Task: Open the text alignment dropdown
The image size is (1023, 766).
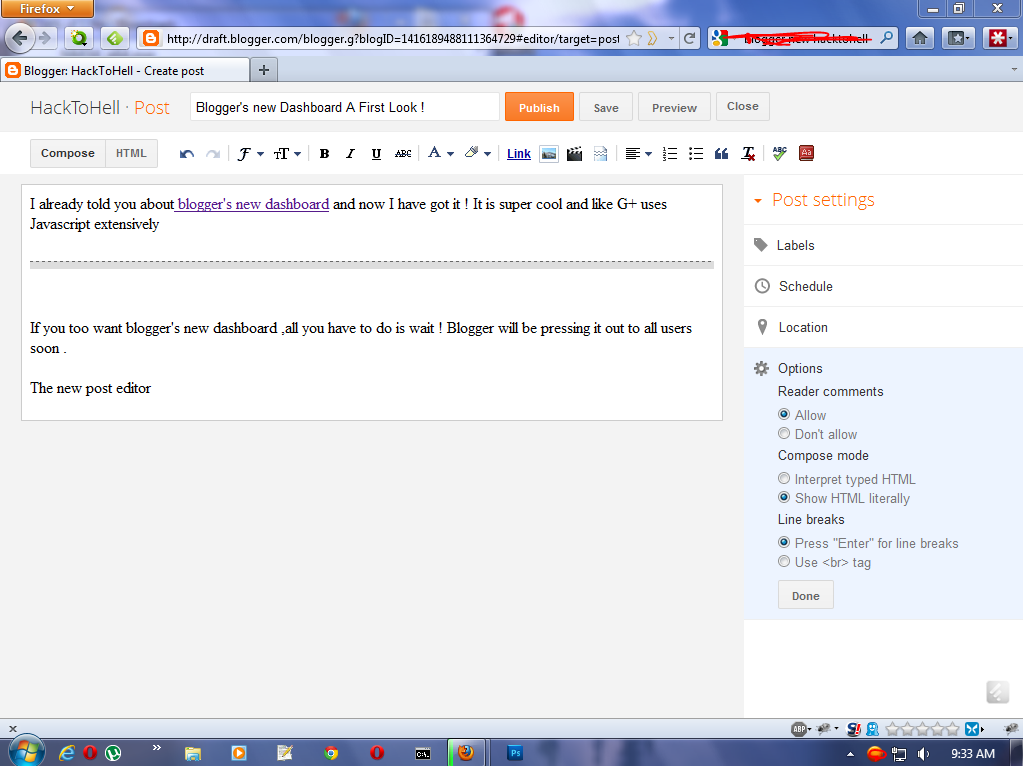Action: click(639, 154)
